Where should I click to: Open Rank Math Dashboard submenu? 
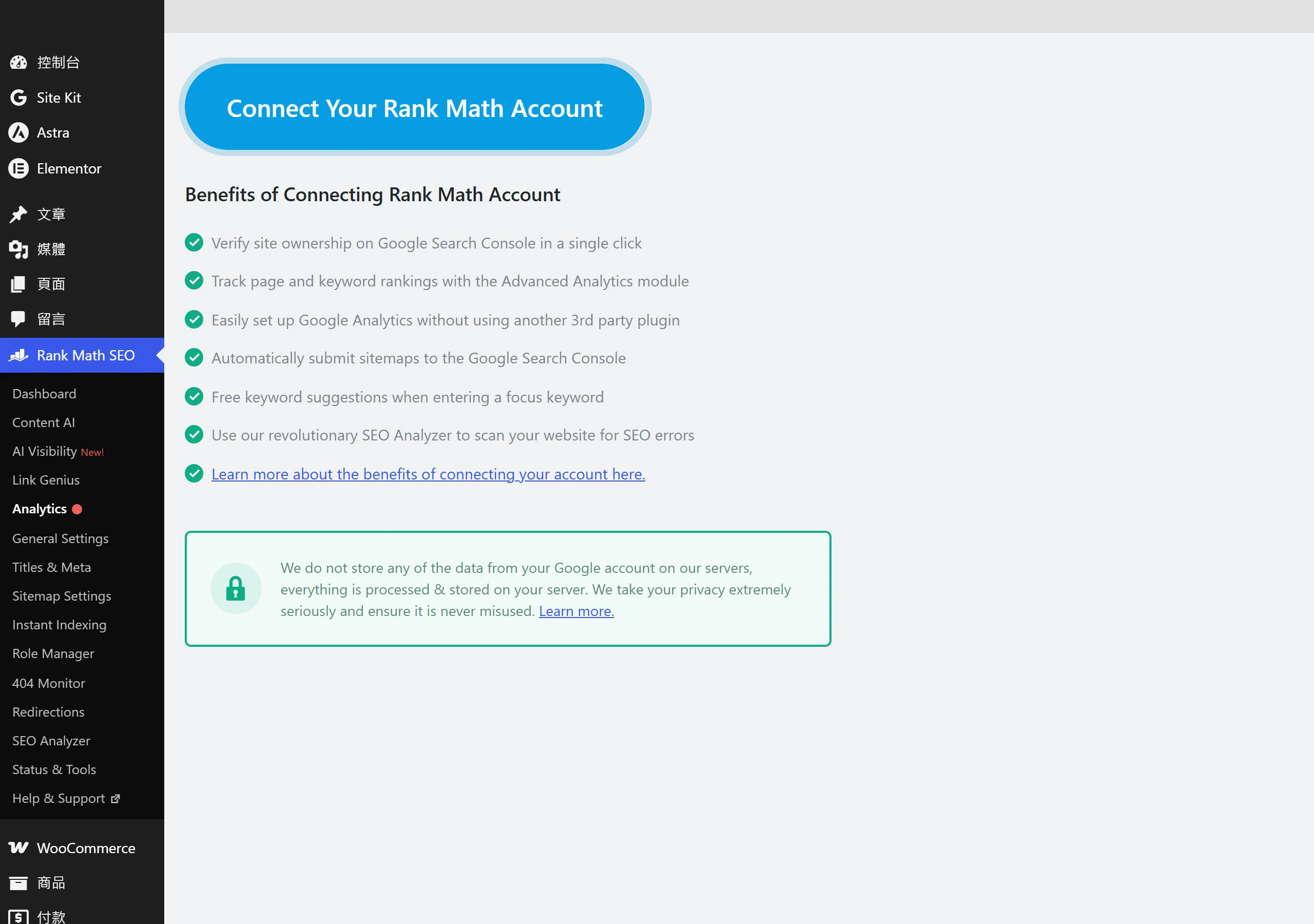(44, 394)
